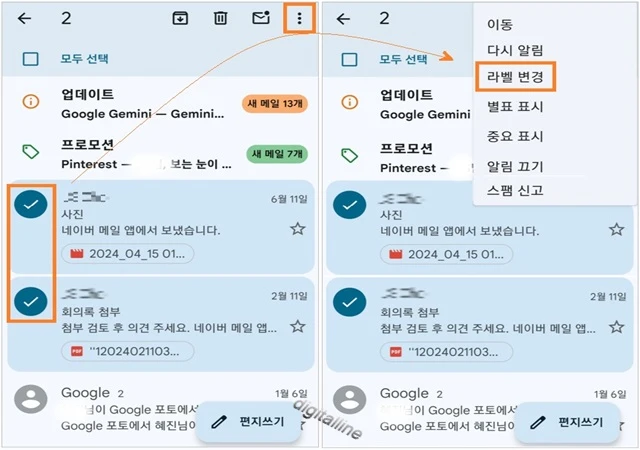Tap the 모두 선택 label in left screen
This screenshot has width=640, height=450.
(84, 59)
